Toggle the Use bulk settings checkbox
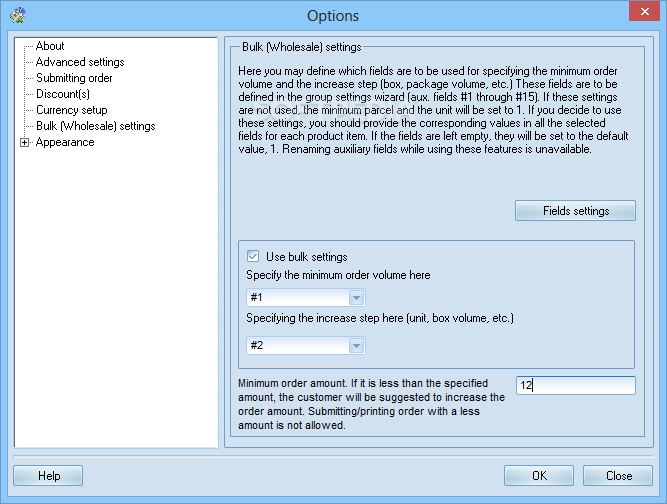 click(253, 256)
